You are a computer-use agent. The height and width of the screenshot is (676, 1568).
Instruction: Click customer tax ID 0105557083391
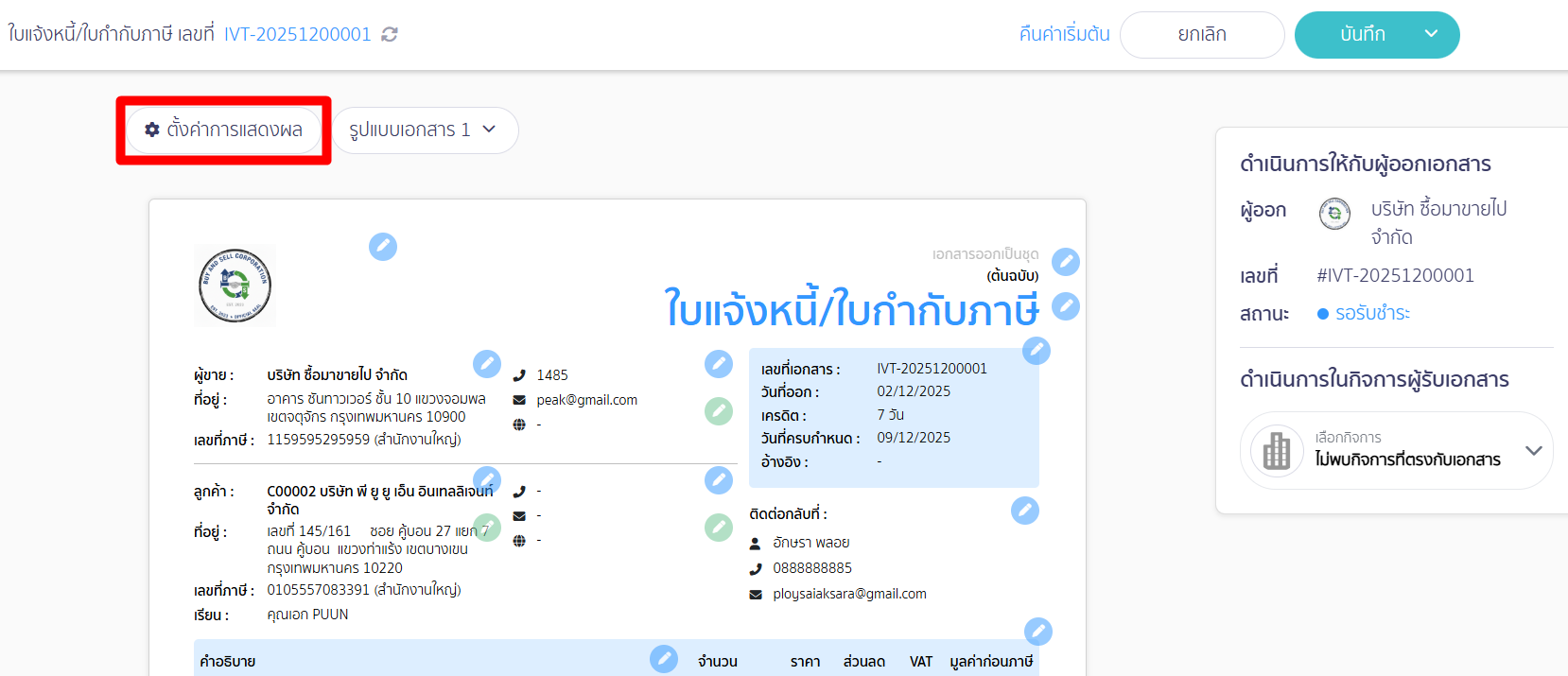click(x=319, y=590)
